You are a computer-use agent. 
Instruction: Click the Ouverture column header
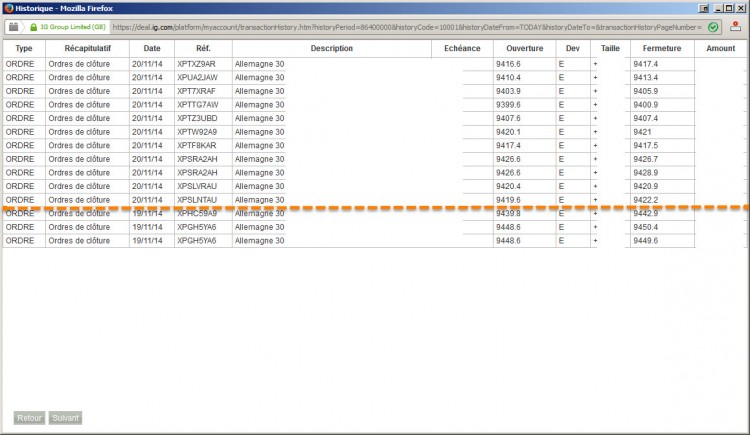click(x=525, y=48)
